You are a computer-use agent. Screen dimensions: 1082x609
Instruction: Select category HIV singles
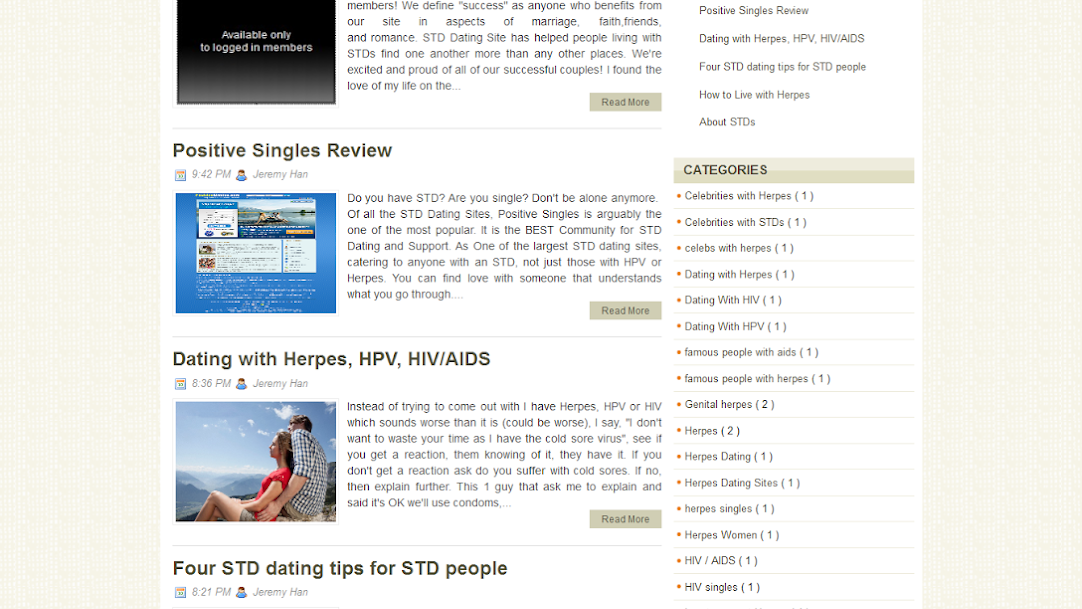point(711,588)
